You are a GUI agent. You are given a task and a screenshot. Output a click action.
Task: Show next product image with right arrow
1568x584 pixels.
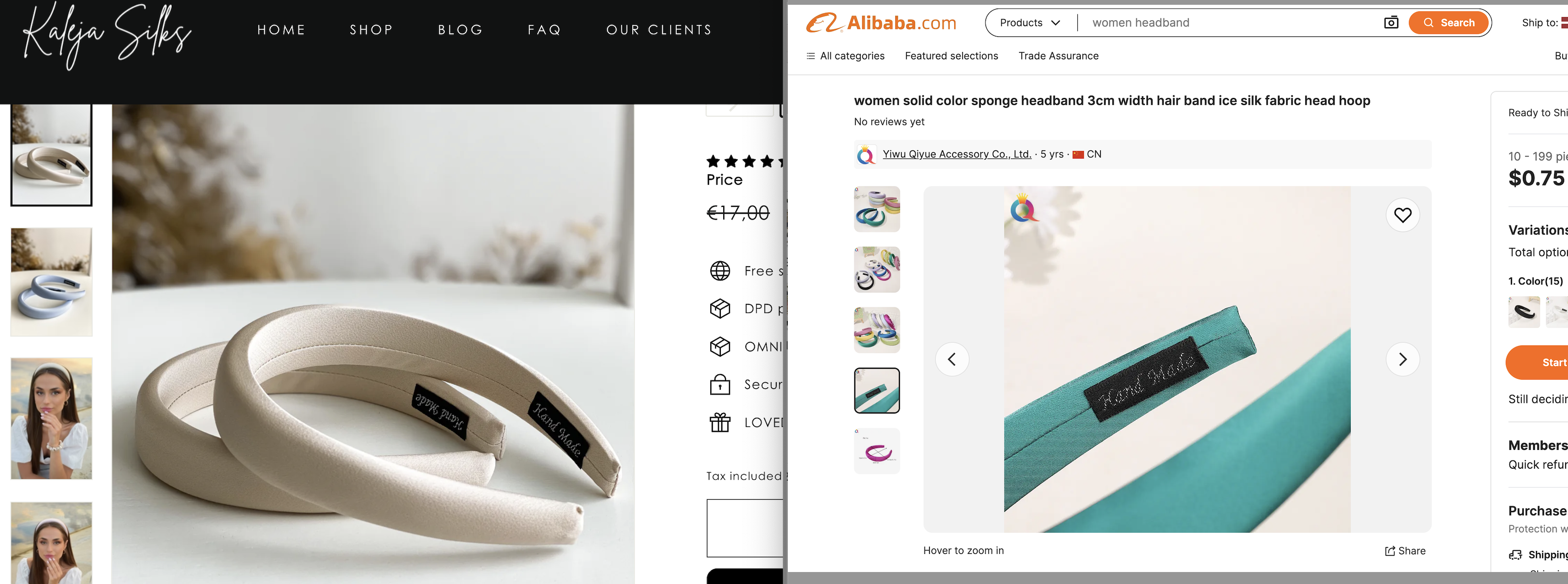click(1402, 359)
